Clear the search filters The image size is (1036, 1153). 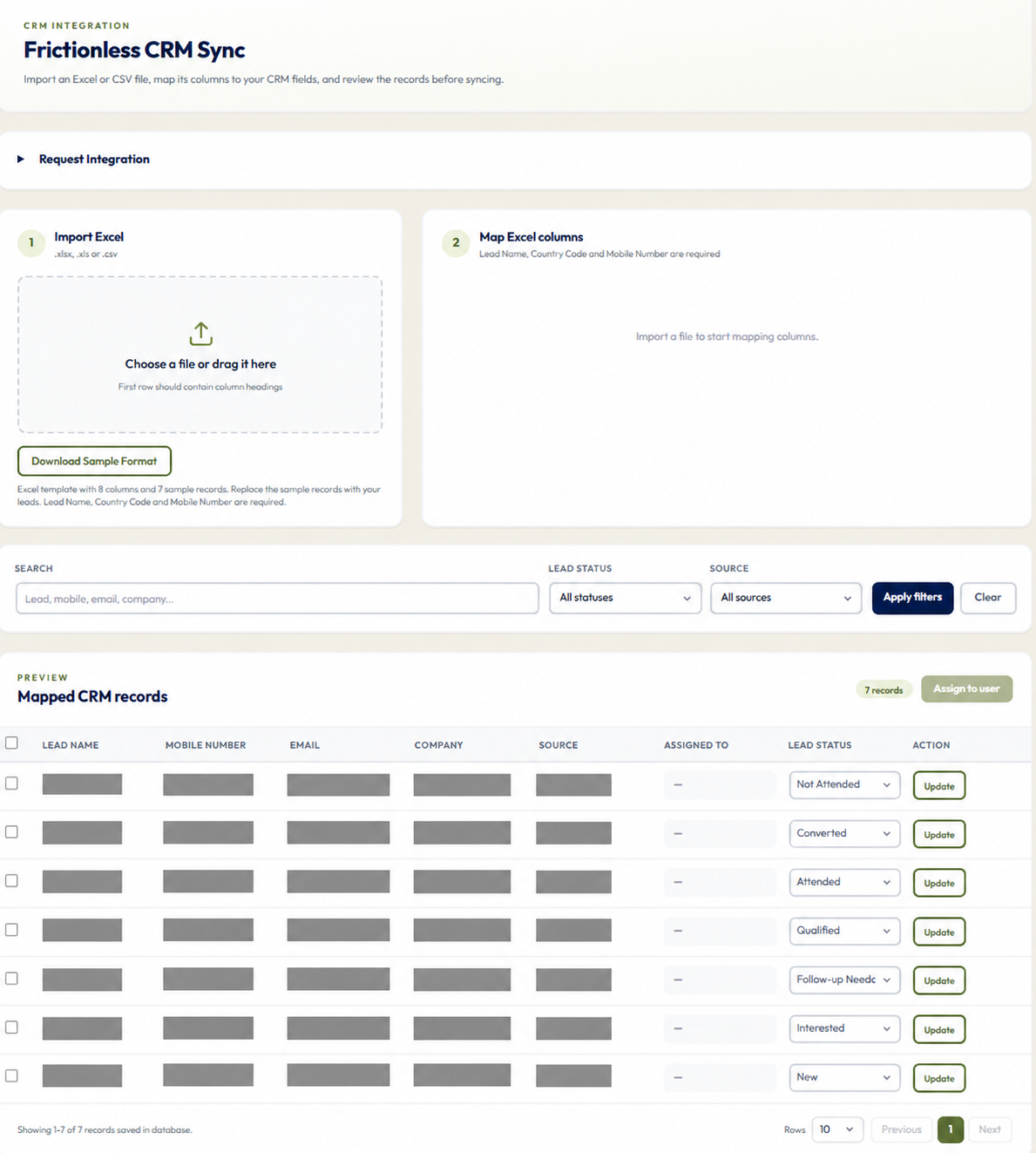point(988,598)
